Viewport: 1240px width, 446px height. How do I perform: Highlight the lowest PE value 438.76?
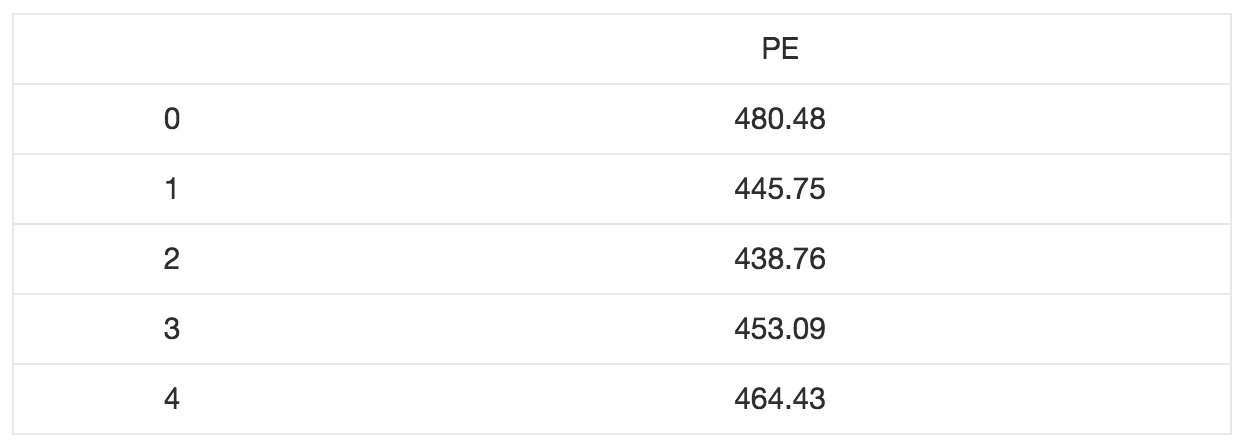pyautogui.click(x=780, y=260)
